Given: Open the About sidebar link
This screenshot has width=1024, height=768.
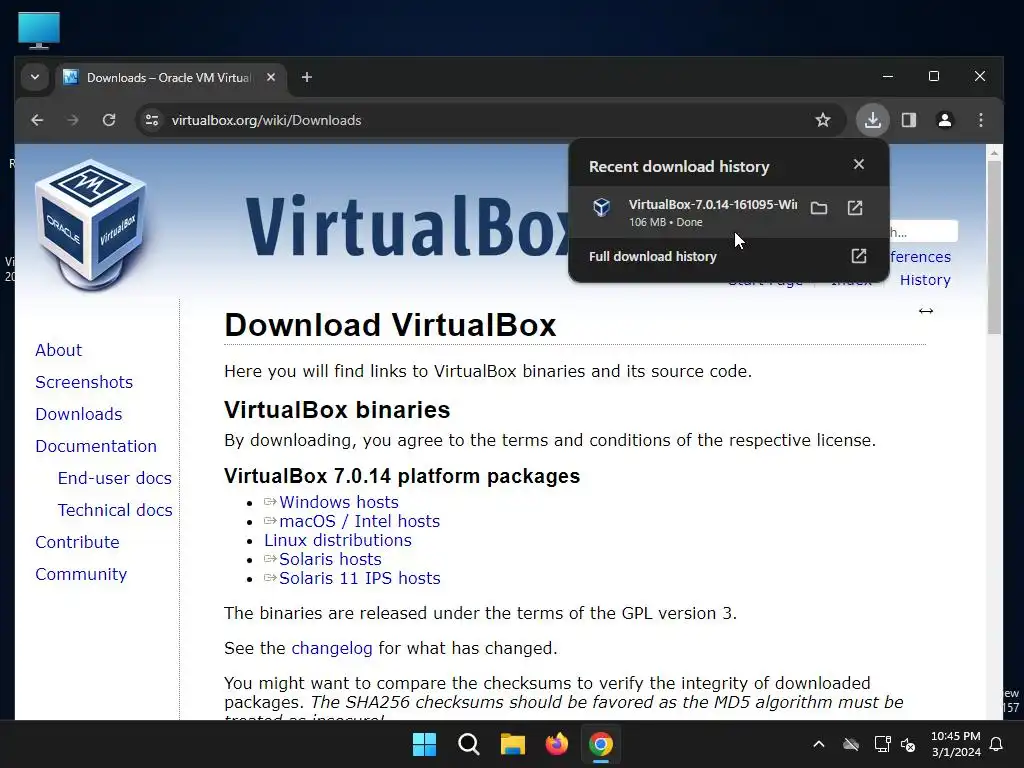Looking at the screenshot, I should tap(59, 350).
